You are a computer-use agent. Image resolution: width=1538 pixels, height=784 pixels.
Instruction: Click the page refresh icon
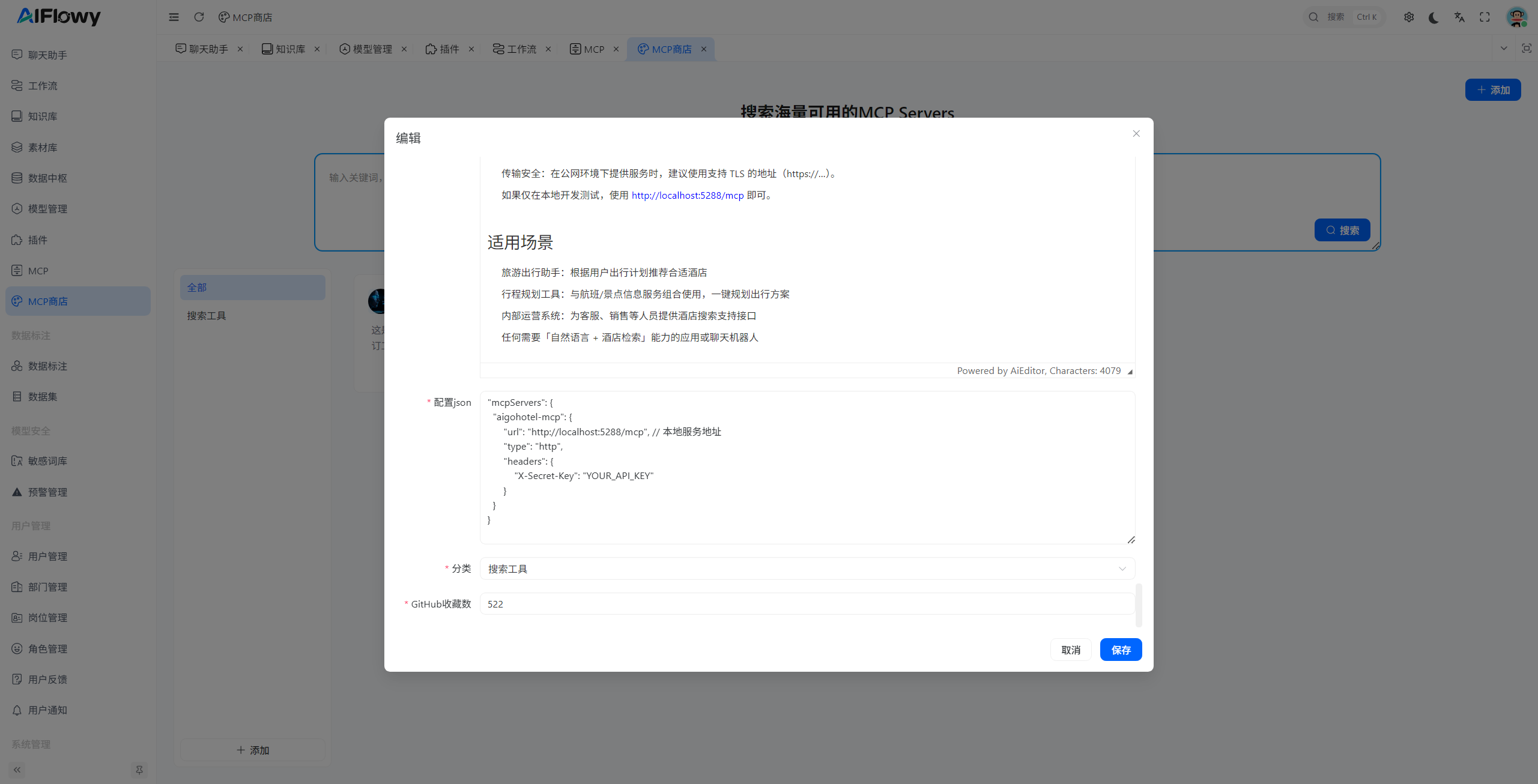point(199,17)
